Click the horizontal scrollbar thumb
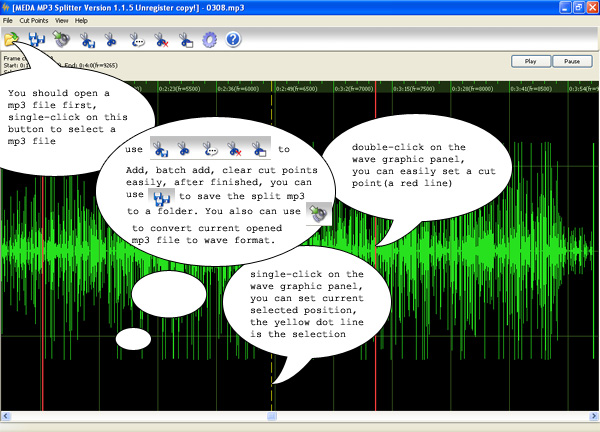This screenshot has height=432, width=600. point(272,416)
